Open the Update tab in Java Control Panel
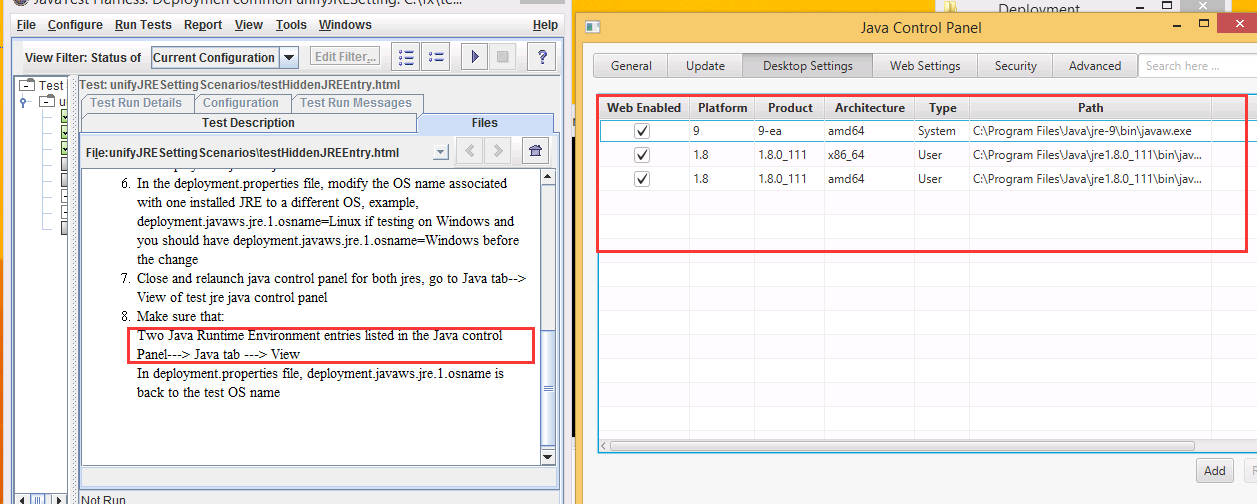 (705, 66)
